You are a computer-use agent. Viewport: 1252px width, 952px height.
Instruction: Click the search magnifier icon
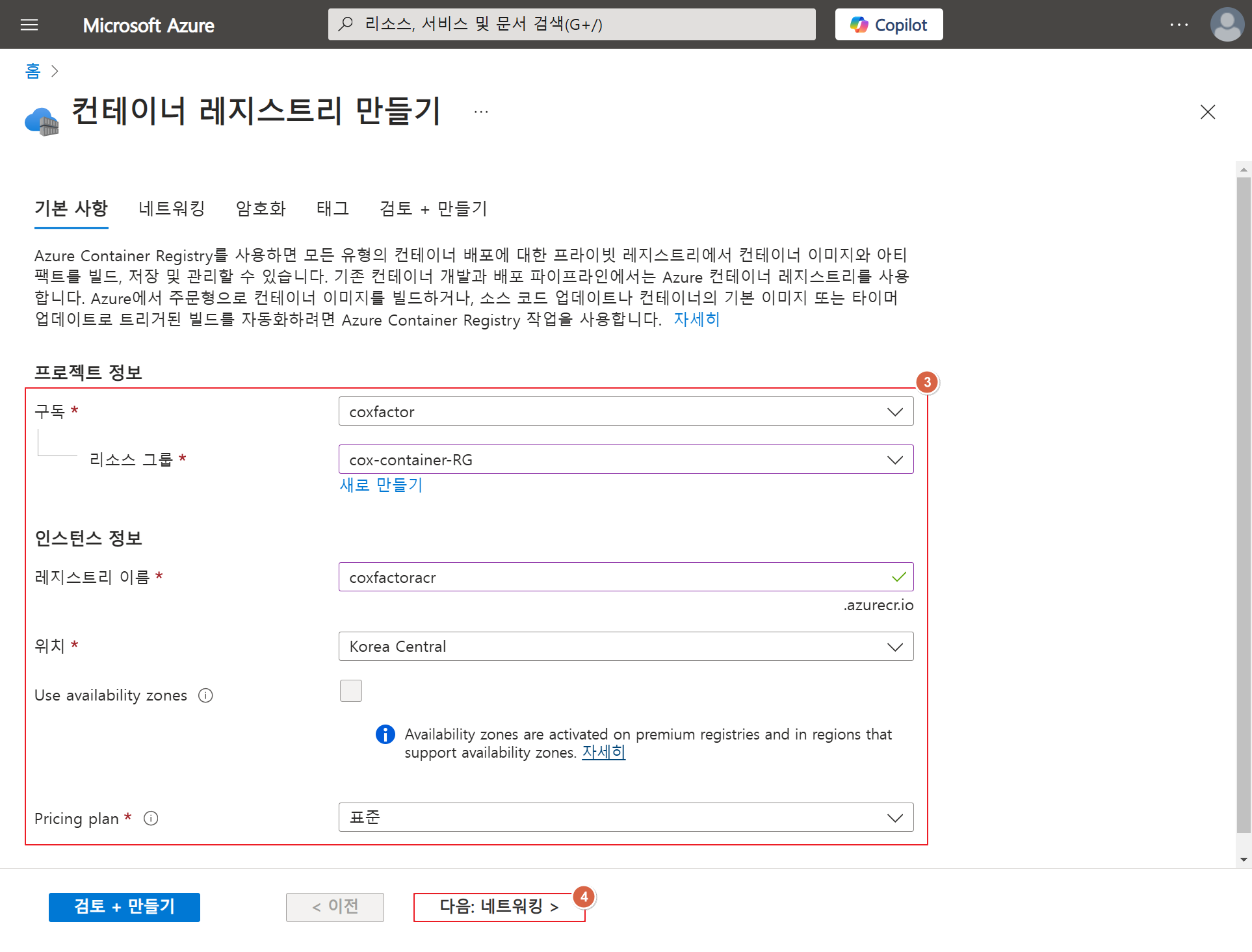(346, 24)
